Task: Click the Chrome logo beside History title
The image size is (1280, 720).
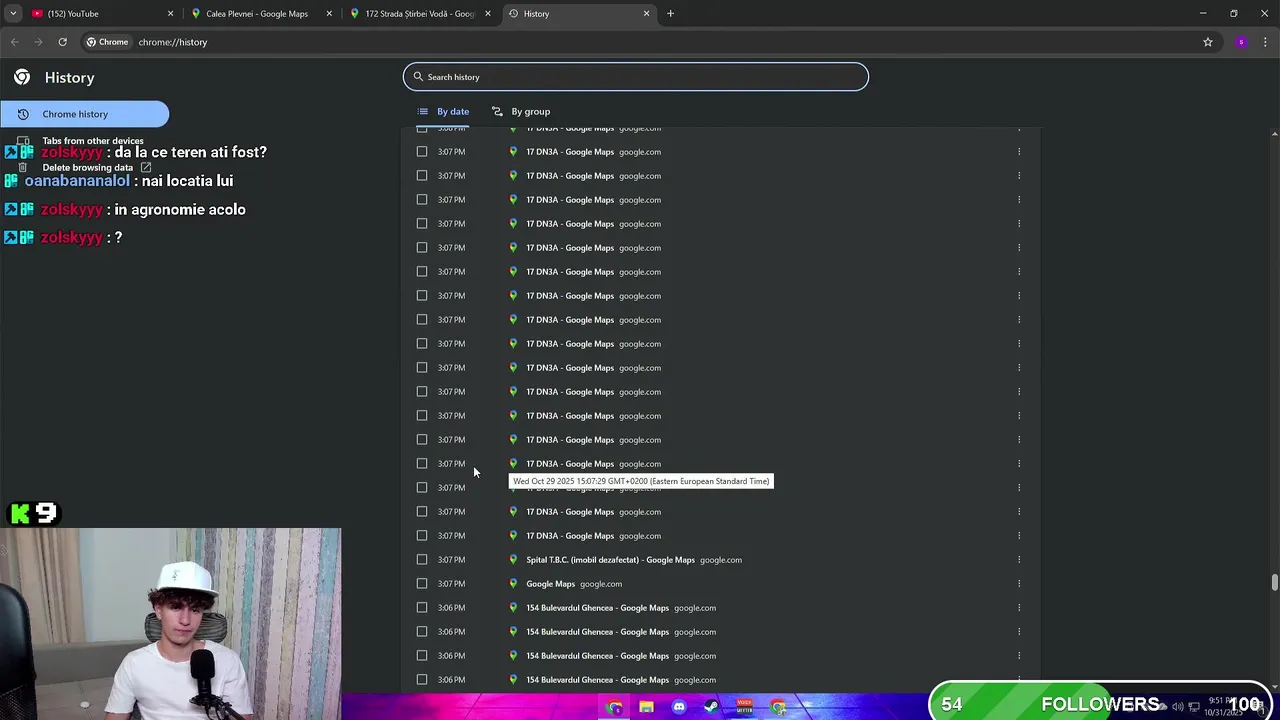Action: [22, 77]
